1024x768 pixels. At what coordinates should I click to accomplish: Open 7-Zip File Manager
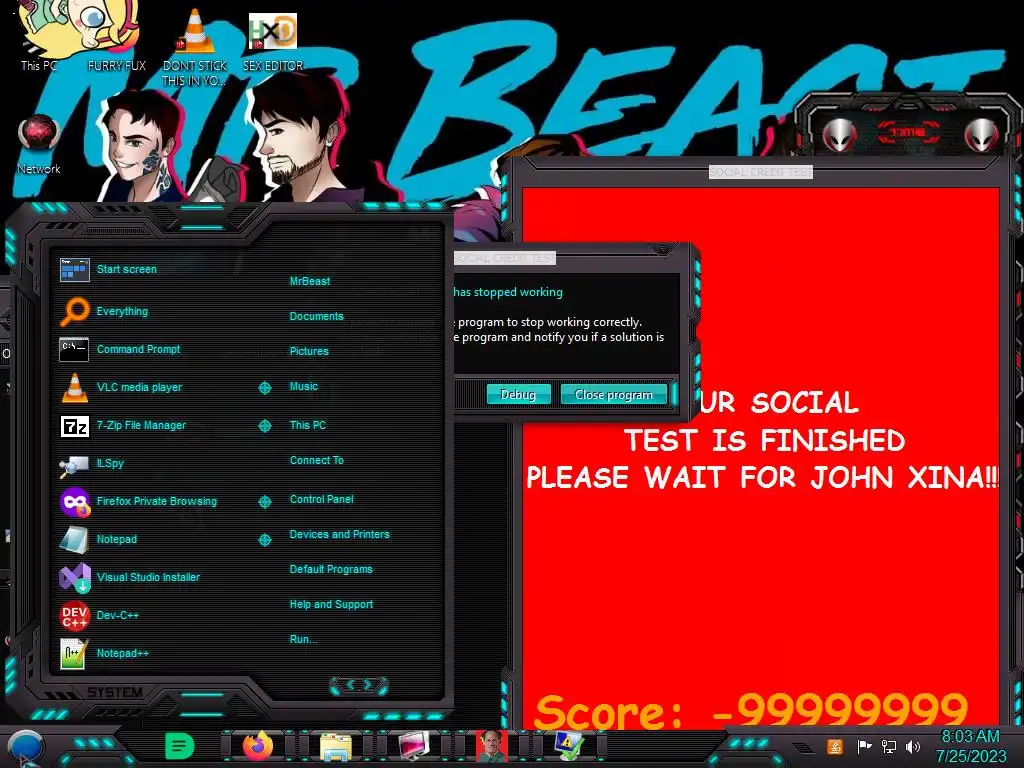123,426
